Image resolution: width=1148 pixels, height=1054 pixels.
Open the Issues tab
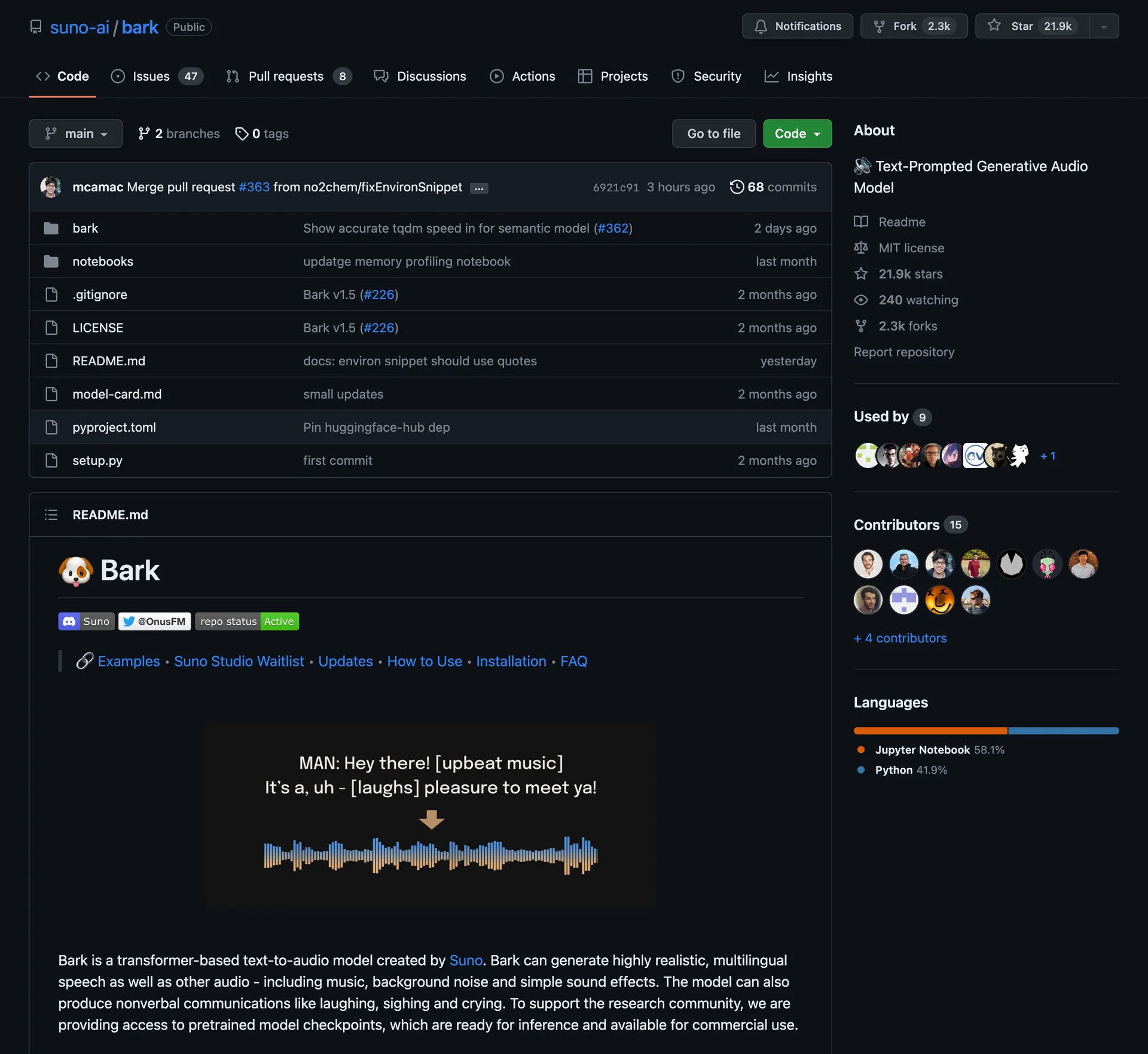click(157, 77)
